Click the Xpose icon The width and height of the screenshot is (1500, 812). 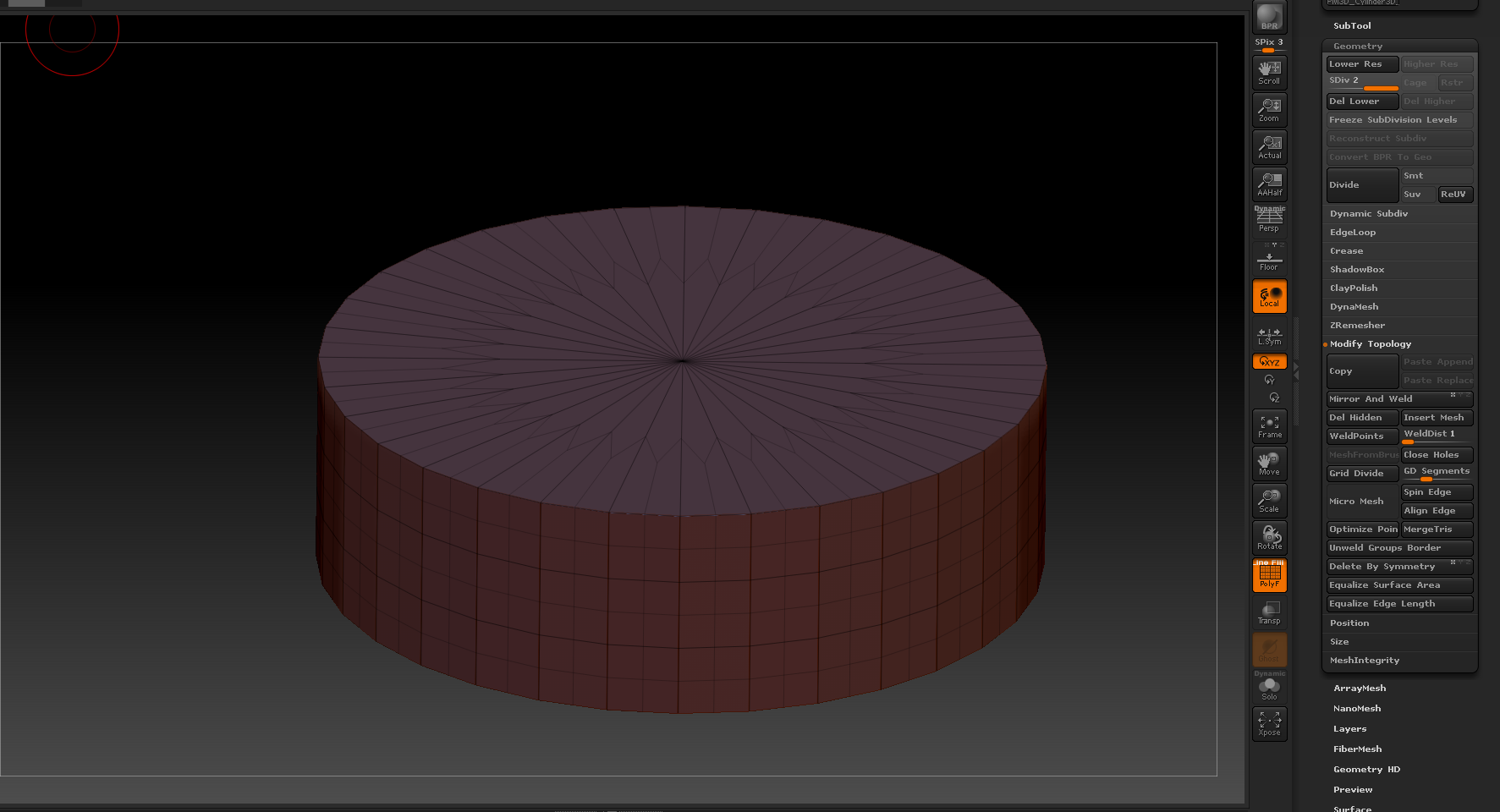(1269, 724)
